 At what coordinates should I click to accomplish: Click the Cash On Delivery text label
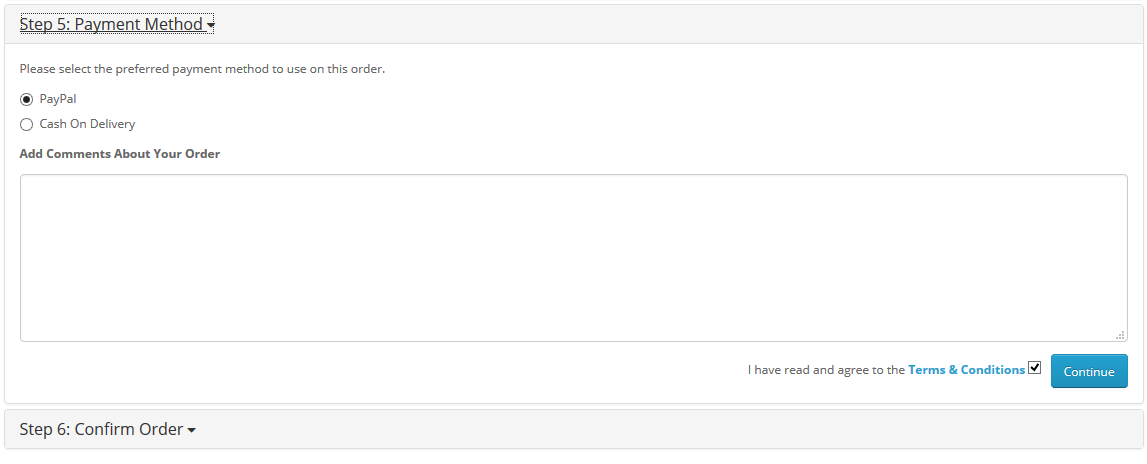87,125
